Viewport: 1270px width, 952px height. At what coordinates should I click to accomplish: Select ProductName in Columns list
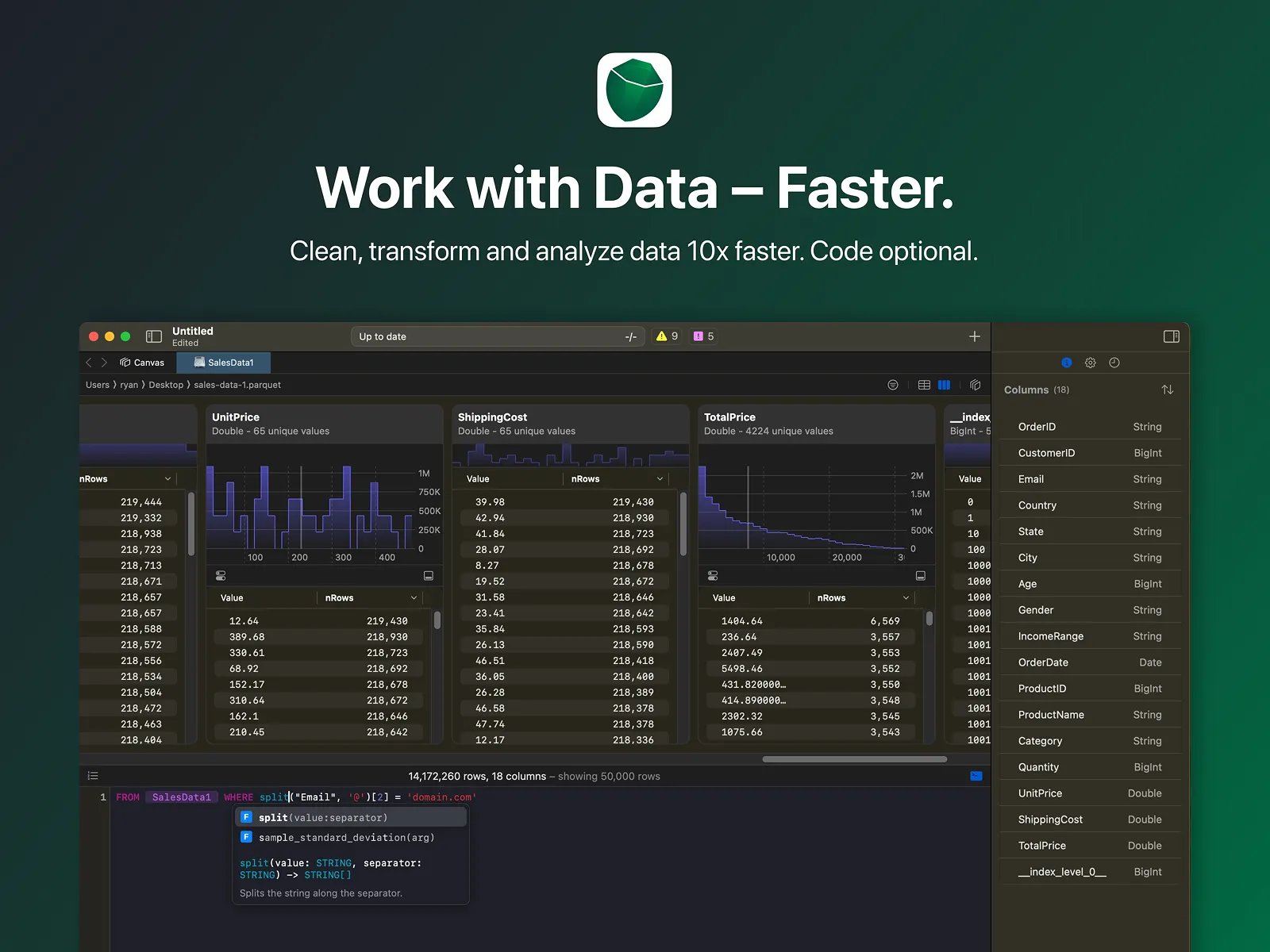coord(1090,715)
